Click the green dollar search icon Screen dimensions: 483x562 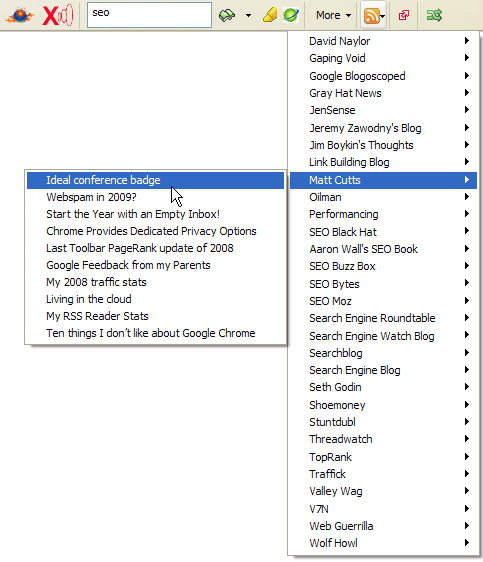(x=227, y=15)
